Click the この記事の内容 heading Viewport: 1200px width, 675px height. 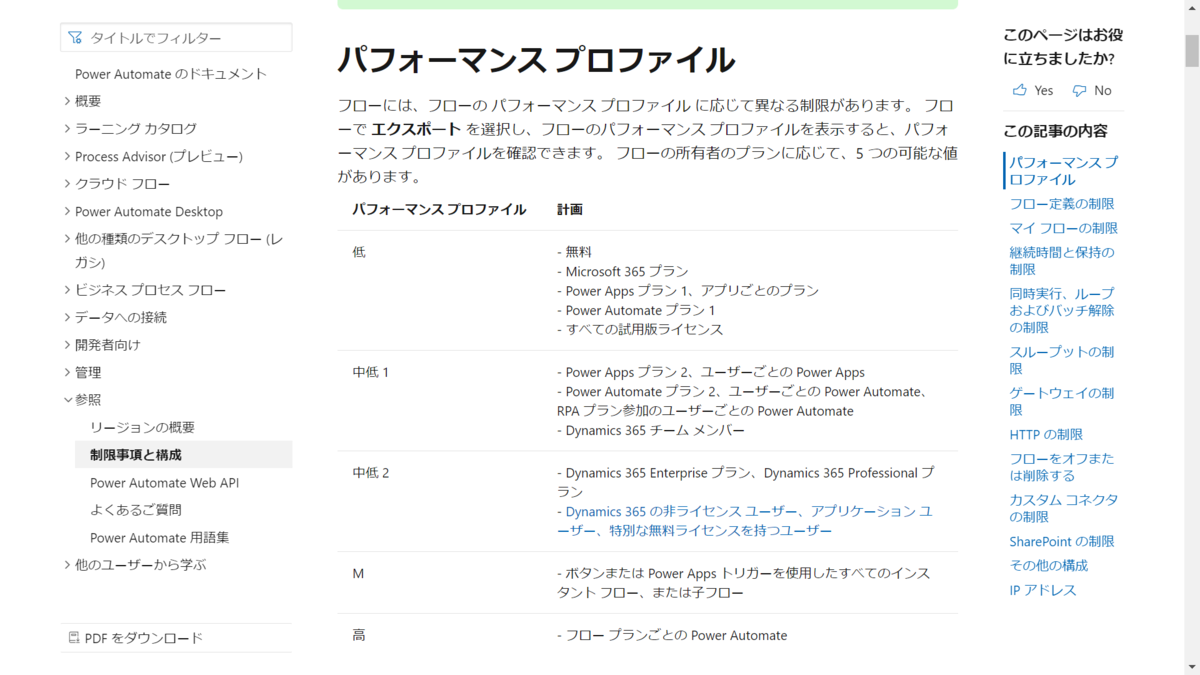tap(1055, 131)
